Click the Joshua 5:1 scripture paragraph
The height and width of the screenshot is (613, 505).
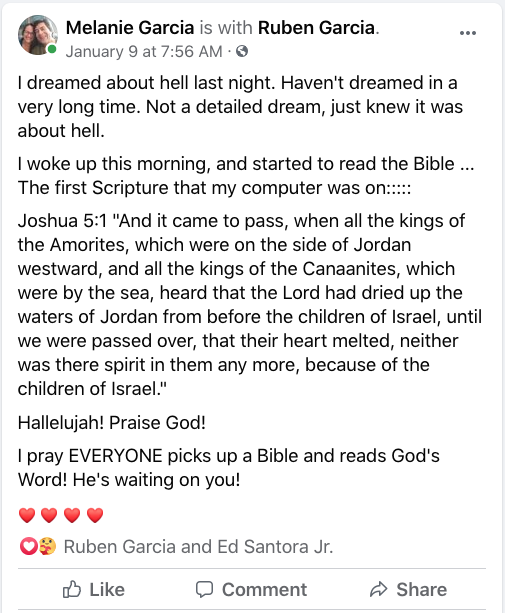250,305
